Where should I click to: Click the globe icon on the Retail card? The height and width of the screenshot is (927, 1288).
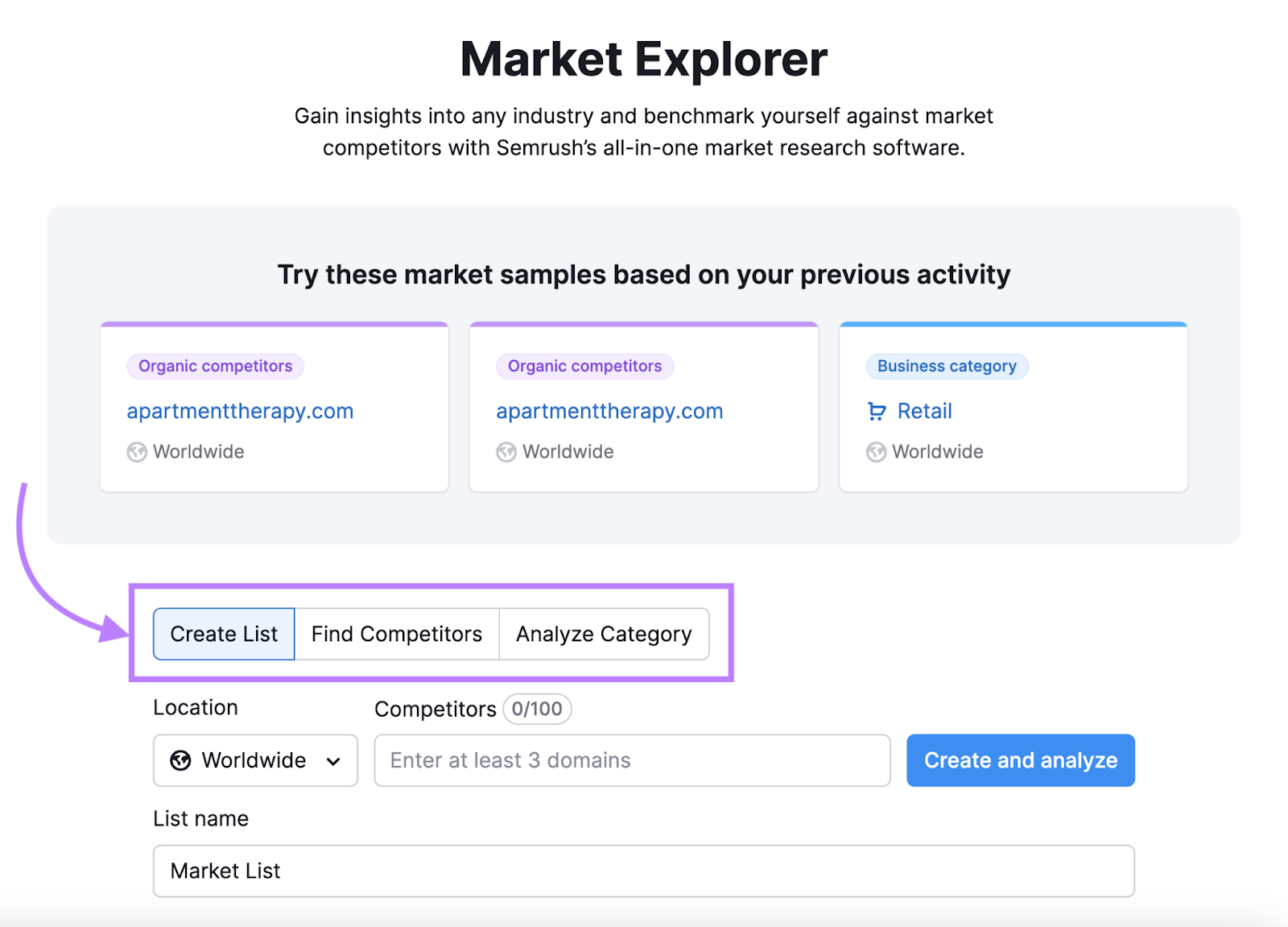[876, 452]
